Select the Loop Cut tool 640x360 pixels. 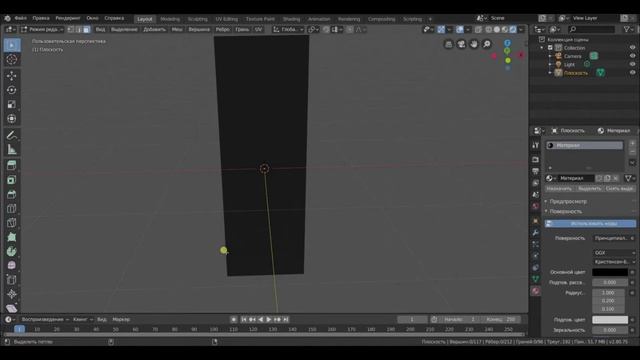point(12,208)
